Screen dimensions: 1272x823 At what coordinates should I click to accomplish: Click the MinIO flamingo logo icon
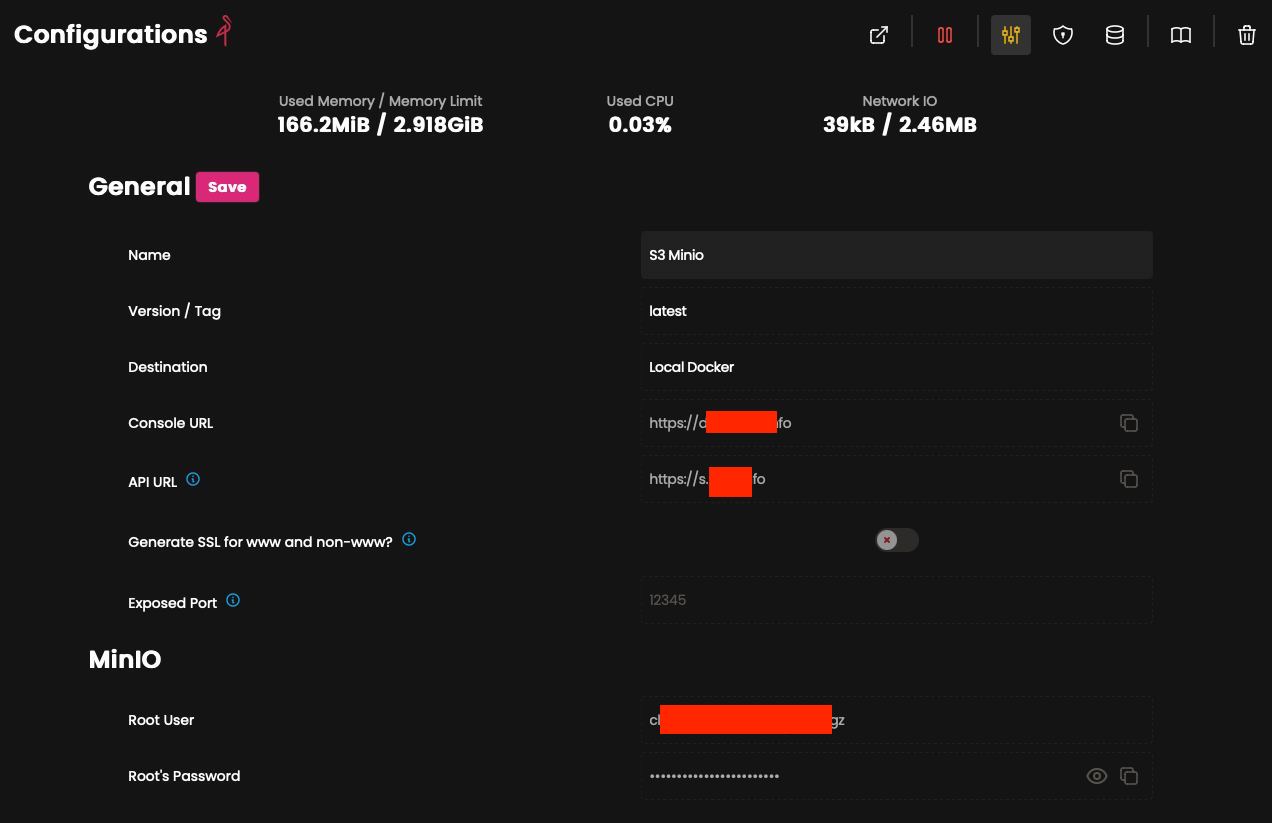(225, 31)
